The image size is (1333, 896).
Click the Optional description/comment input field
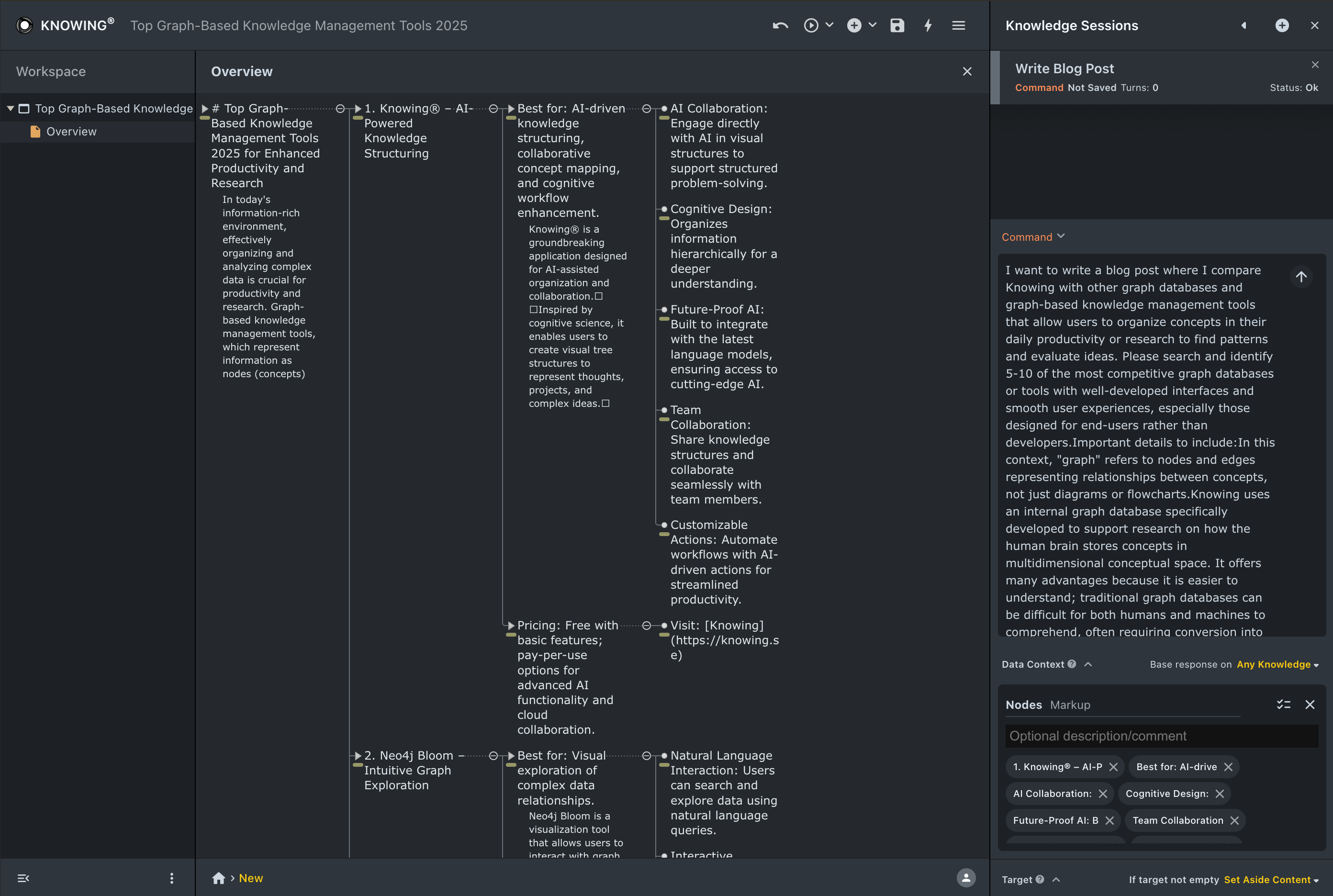click(x=1162, y=736)
